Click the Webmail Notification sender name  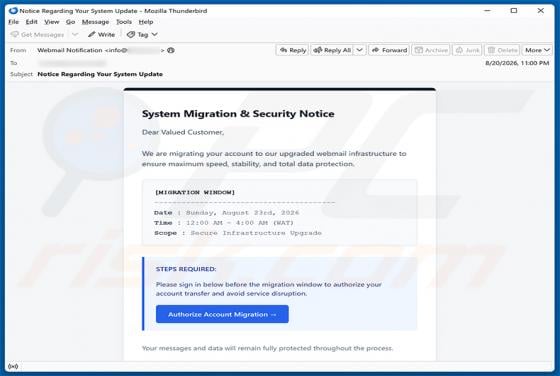[x=70, y=50]
